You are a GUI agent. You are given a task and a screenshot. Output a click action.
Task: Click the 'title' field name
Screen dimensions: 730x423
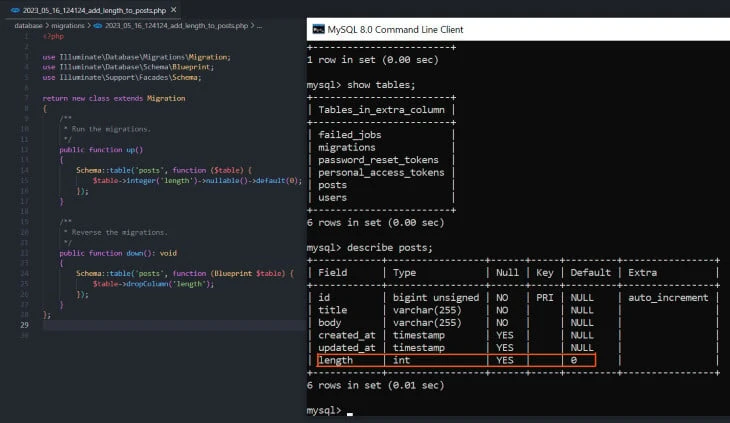[x=332, y=310]
